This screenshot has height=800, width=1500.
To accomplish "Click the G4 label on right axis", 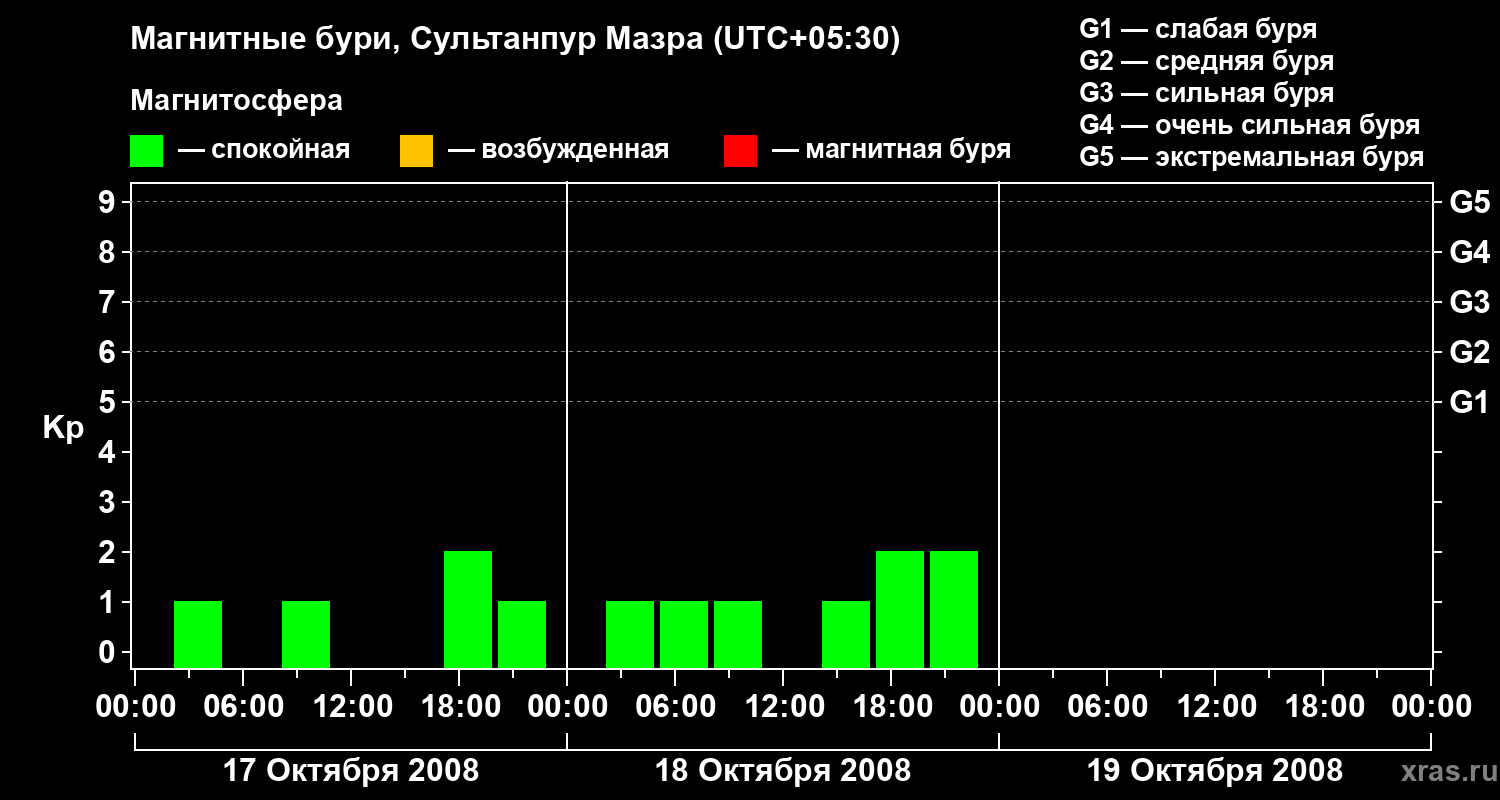I will coord(1470,252).
